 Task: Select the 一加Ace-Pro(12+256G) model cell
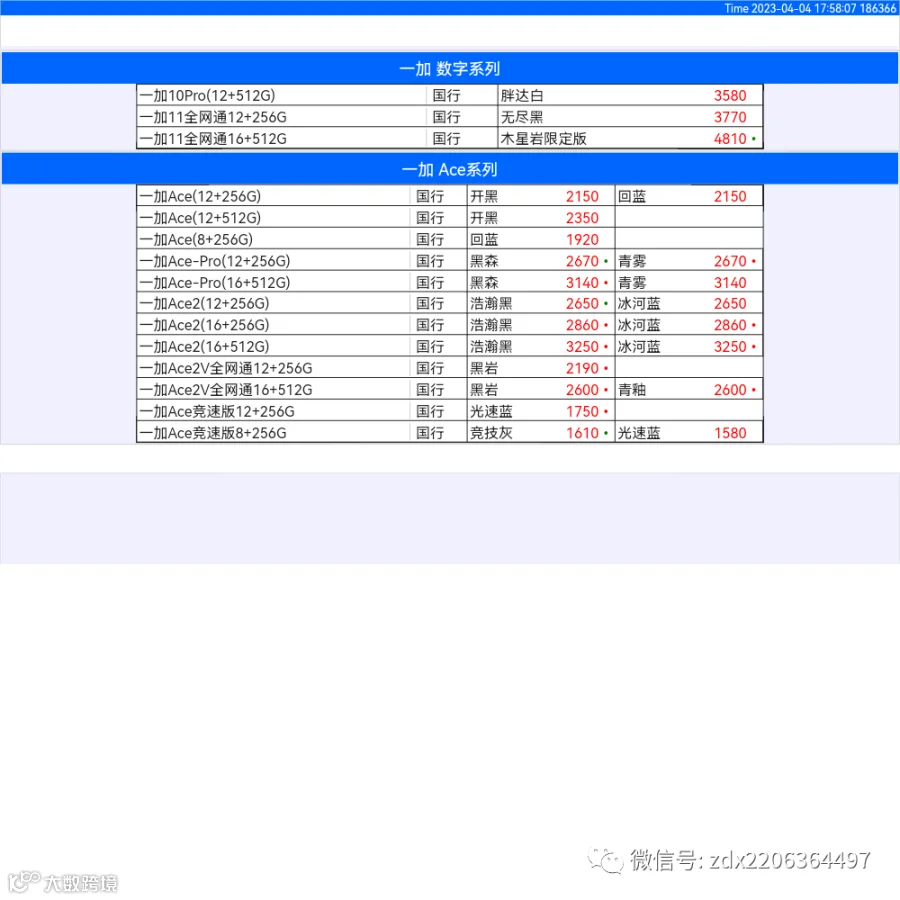click(273, 261)
